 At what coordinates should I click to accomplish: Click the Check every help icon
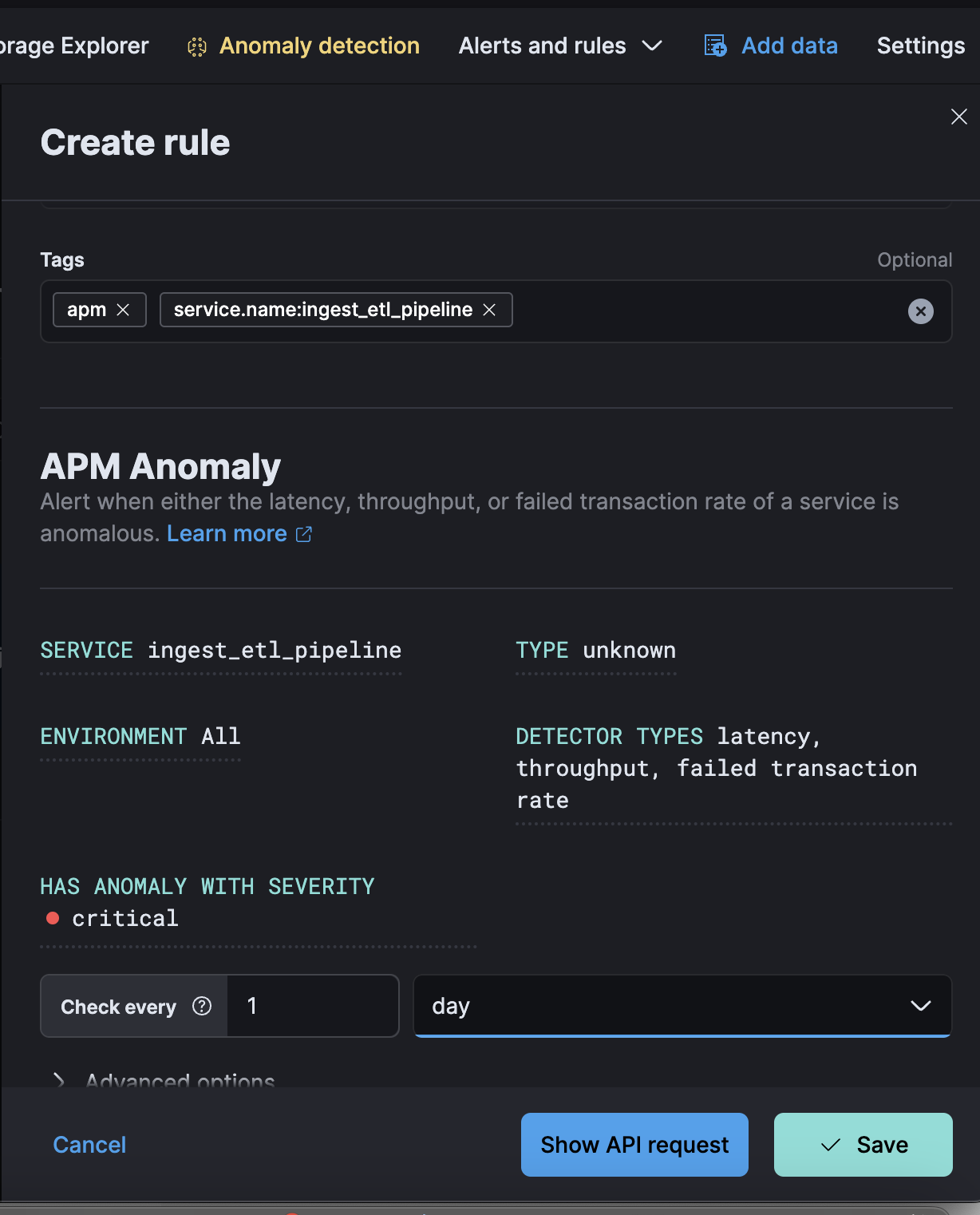tap(202, 1006)
